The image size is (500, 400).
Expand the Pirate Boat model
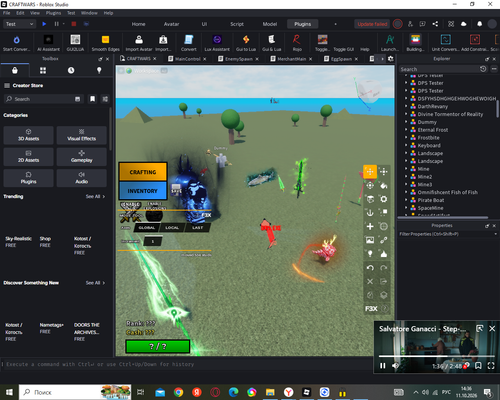pyautogui.click(x=406, y=200)
